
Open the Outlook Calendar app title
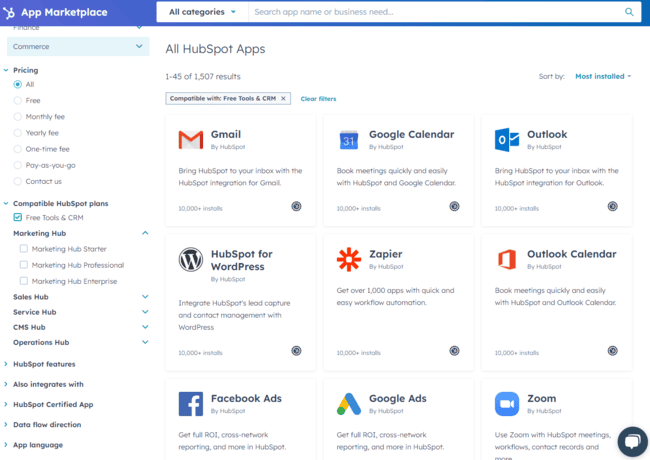571,254
